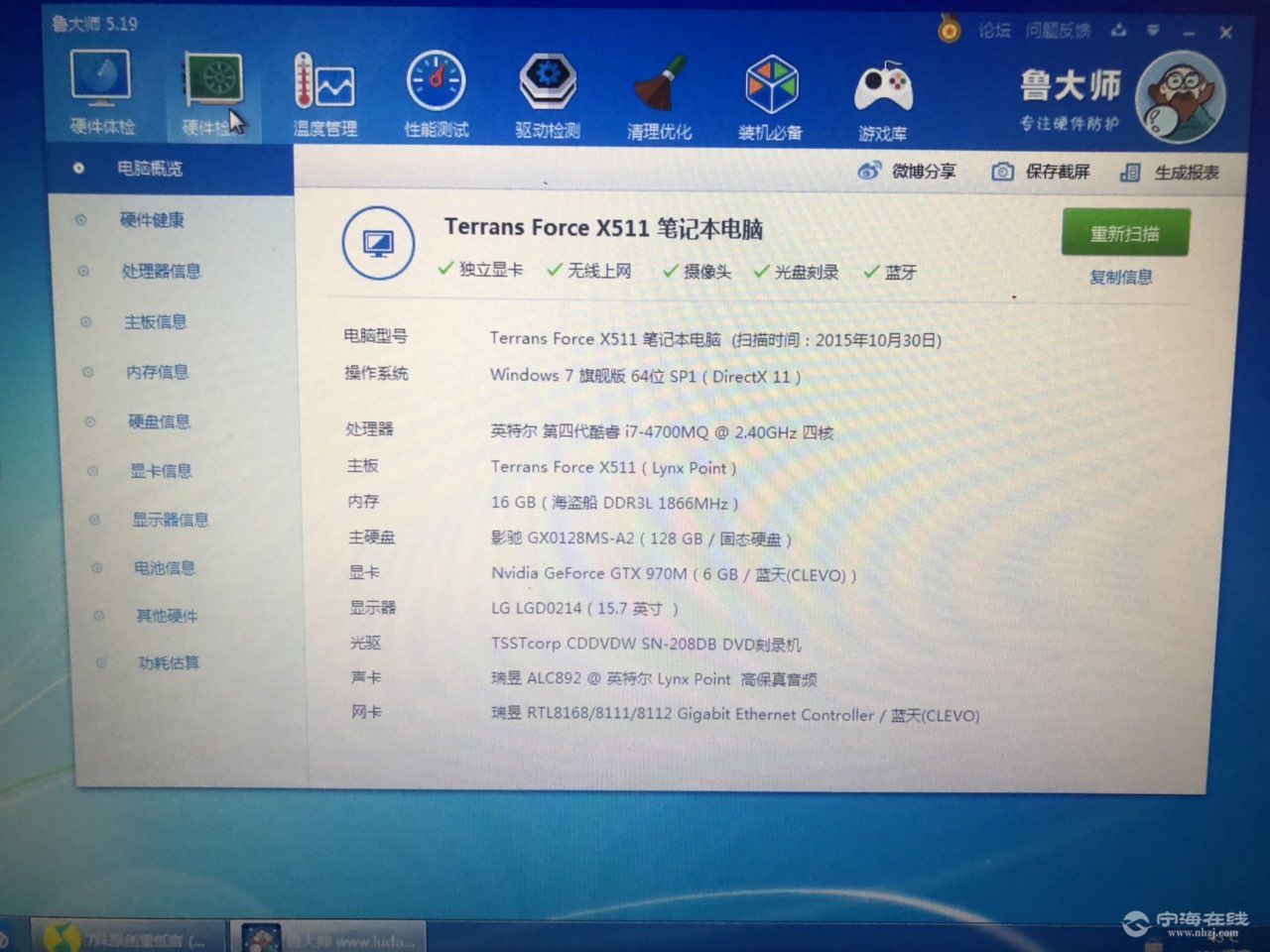Viewport: 1270px width, 952px height.
Task: Click the yellow-green app taskbar button
Action: [128, 936]
